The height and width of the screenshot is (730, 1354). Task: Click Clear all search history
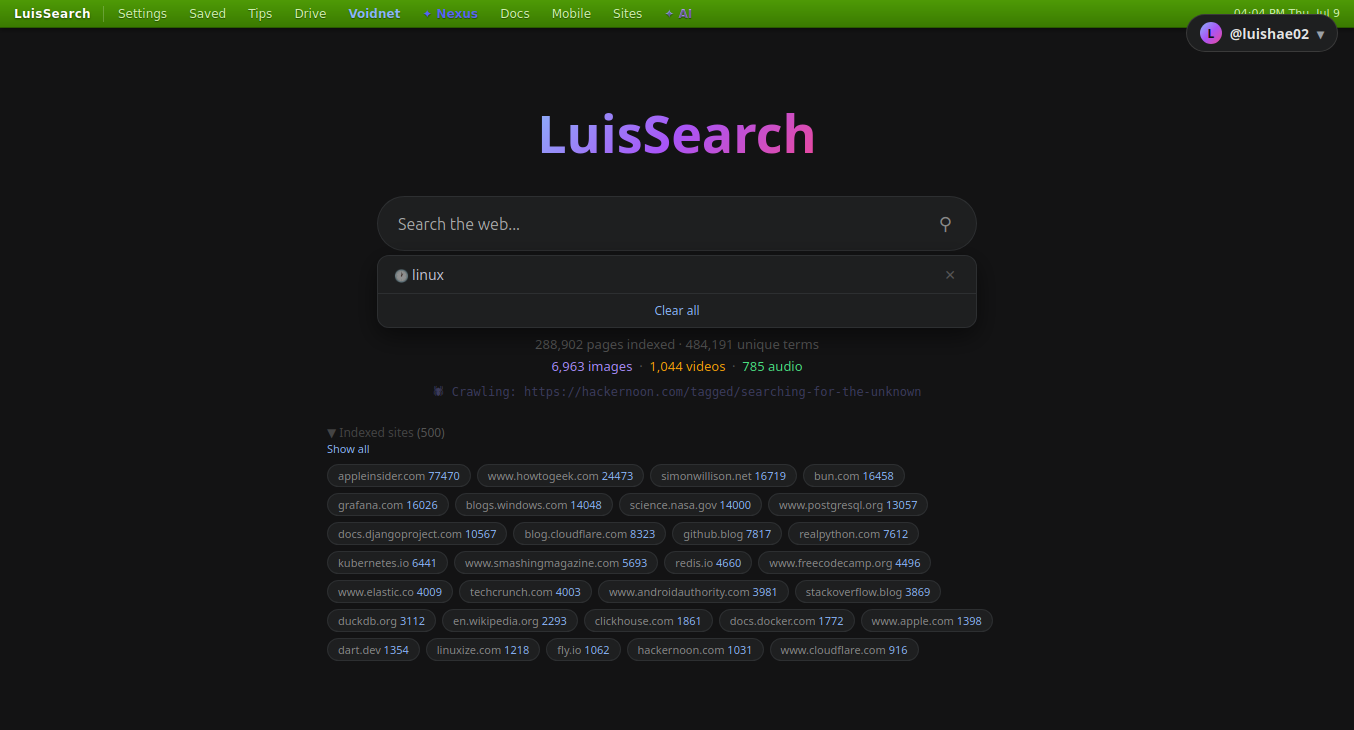[677, 310]
